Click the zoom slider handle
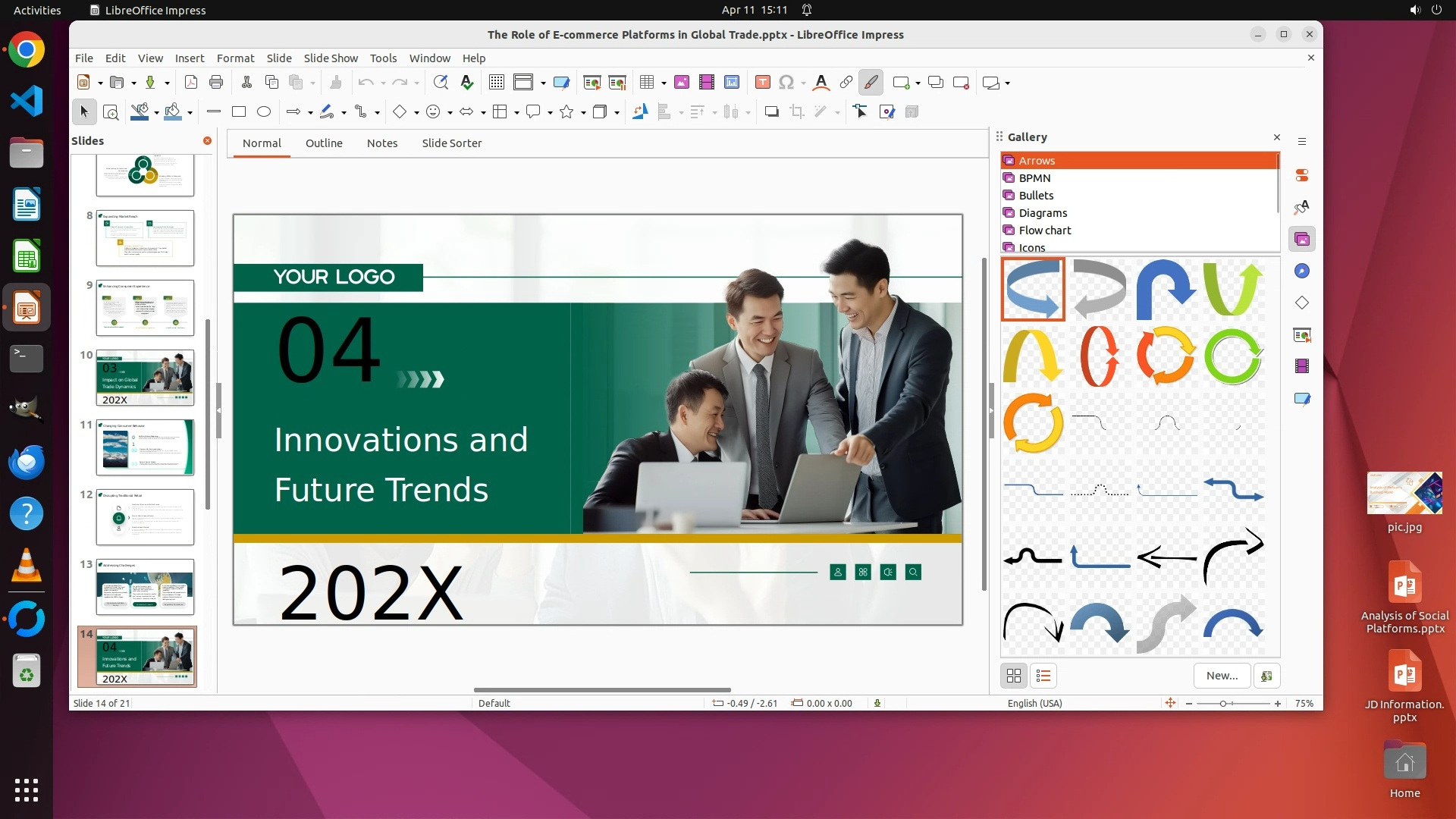The width and height of the screenshot is (1456, 819). (1223, 704)
